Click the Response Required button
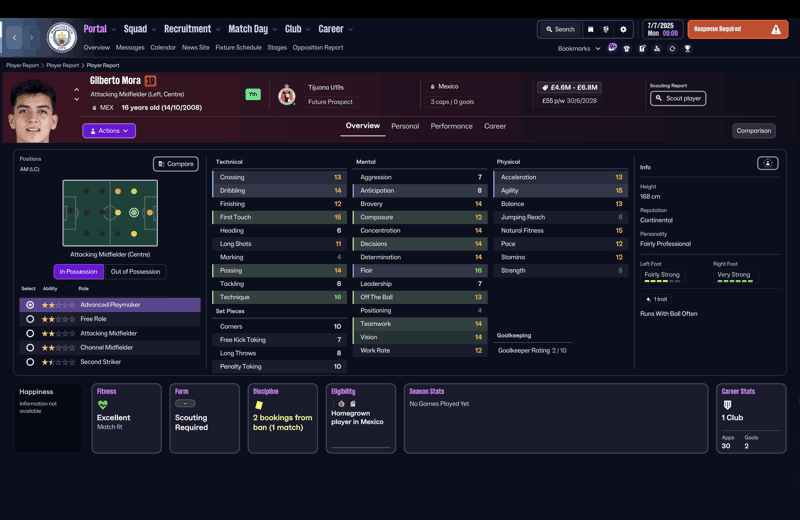This screenshot has height=520, width=800. point(738,30)
